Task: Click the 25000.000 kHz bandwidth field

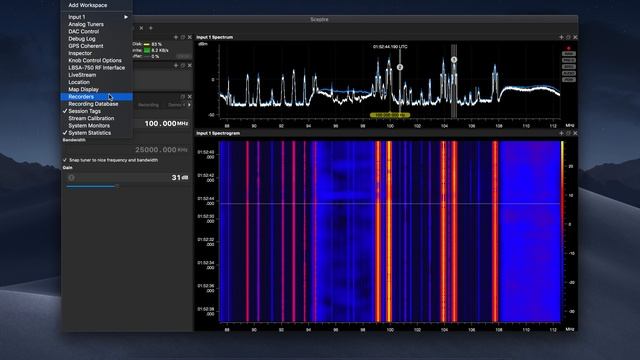Action: (x=161, y=150)
